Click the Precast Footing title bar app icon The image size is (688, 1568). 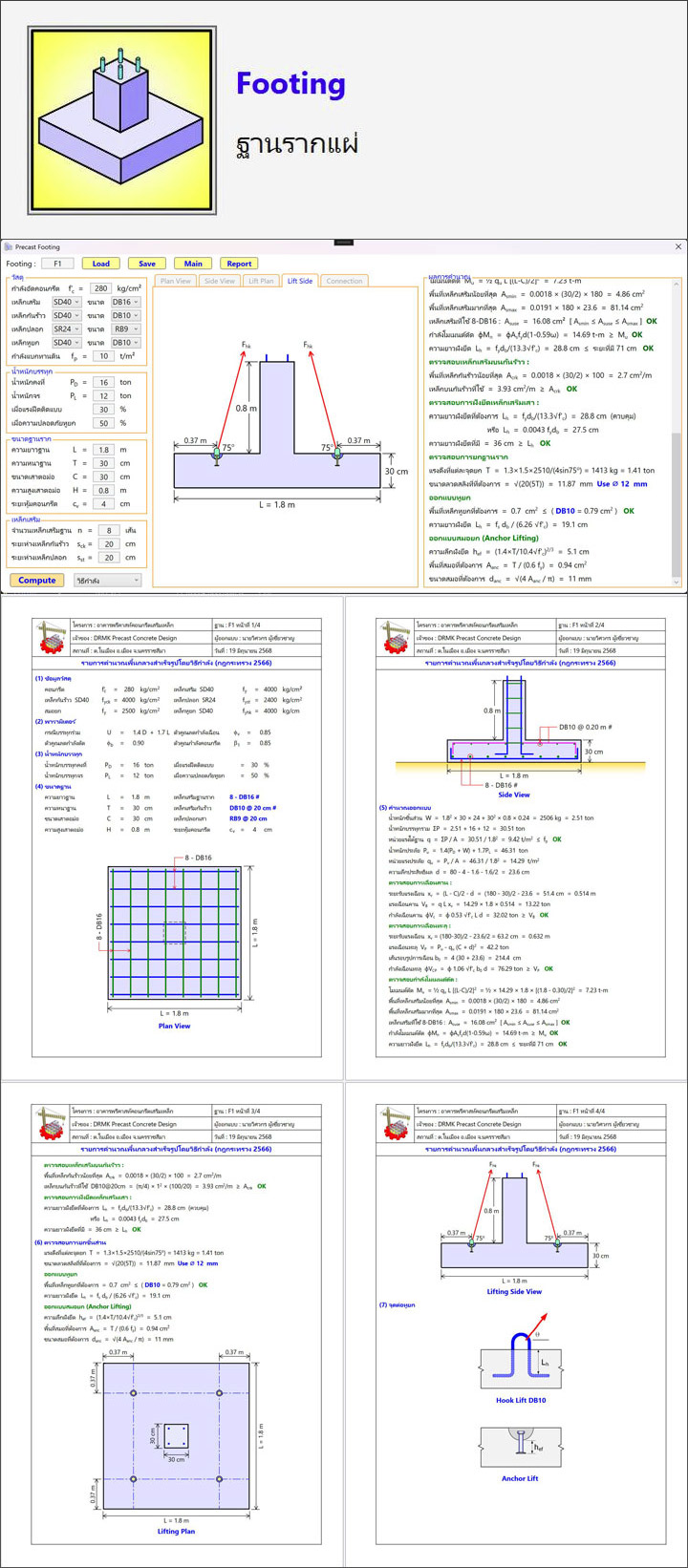point(7,247)
